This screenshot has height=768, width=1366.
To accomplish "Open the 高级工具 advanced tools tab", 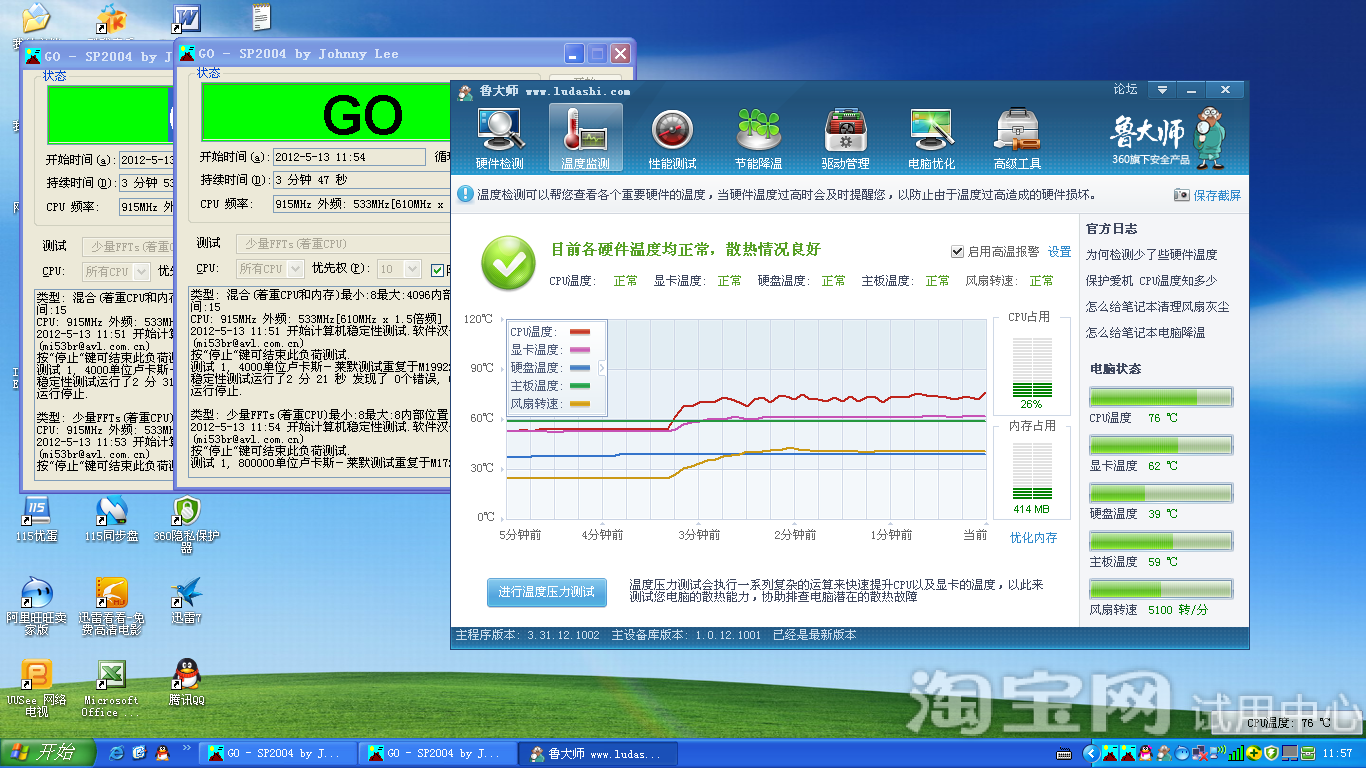I will [x=1018, y=138].
